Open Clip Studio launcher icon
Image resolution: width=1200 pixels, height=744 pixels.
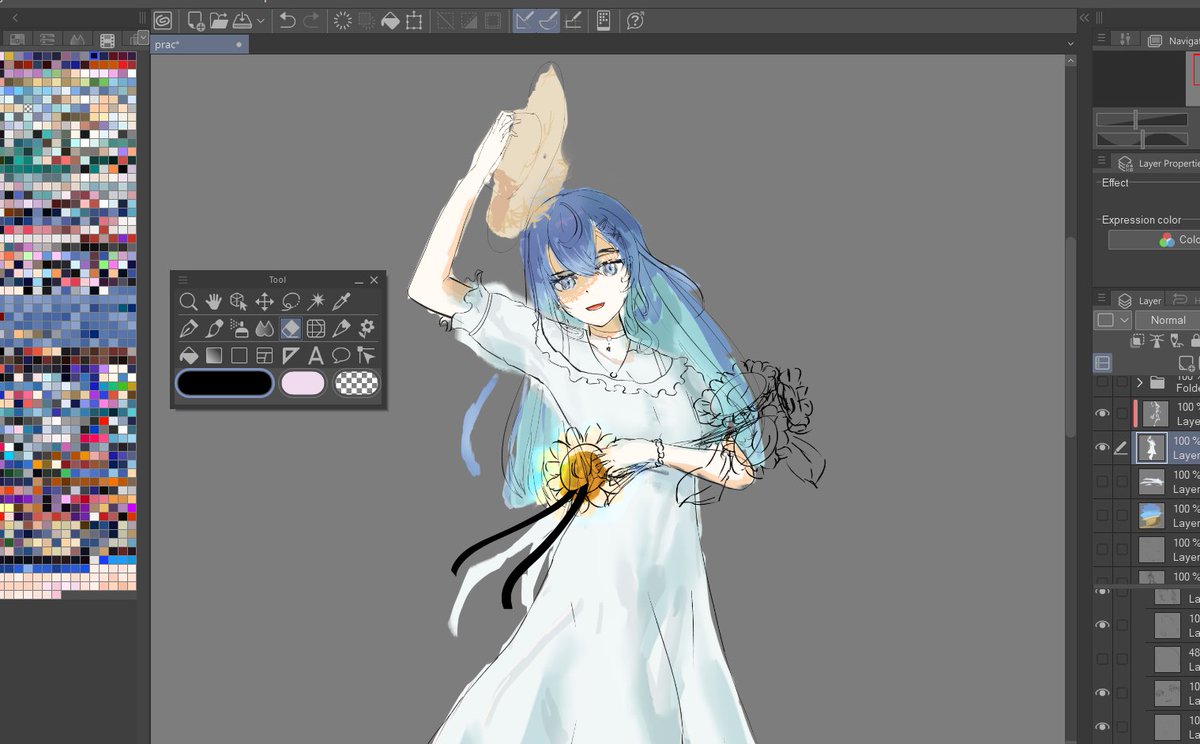click(x=163, y=20)
